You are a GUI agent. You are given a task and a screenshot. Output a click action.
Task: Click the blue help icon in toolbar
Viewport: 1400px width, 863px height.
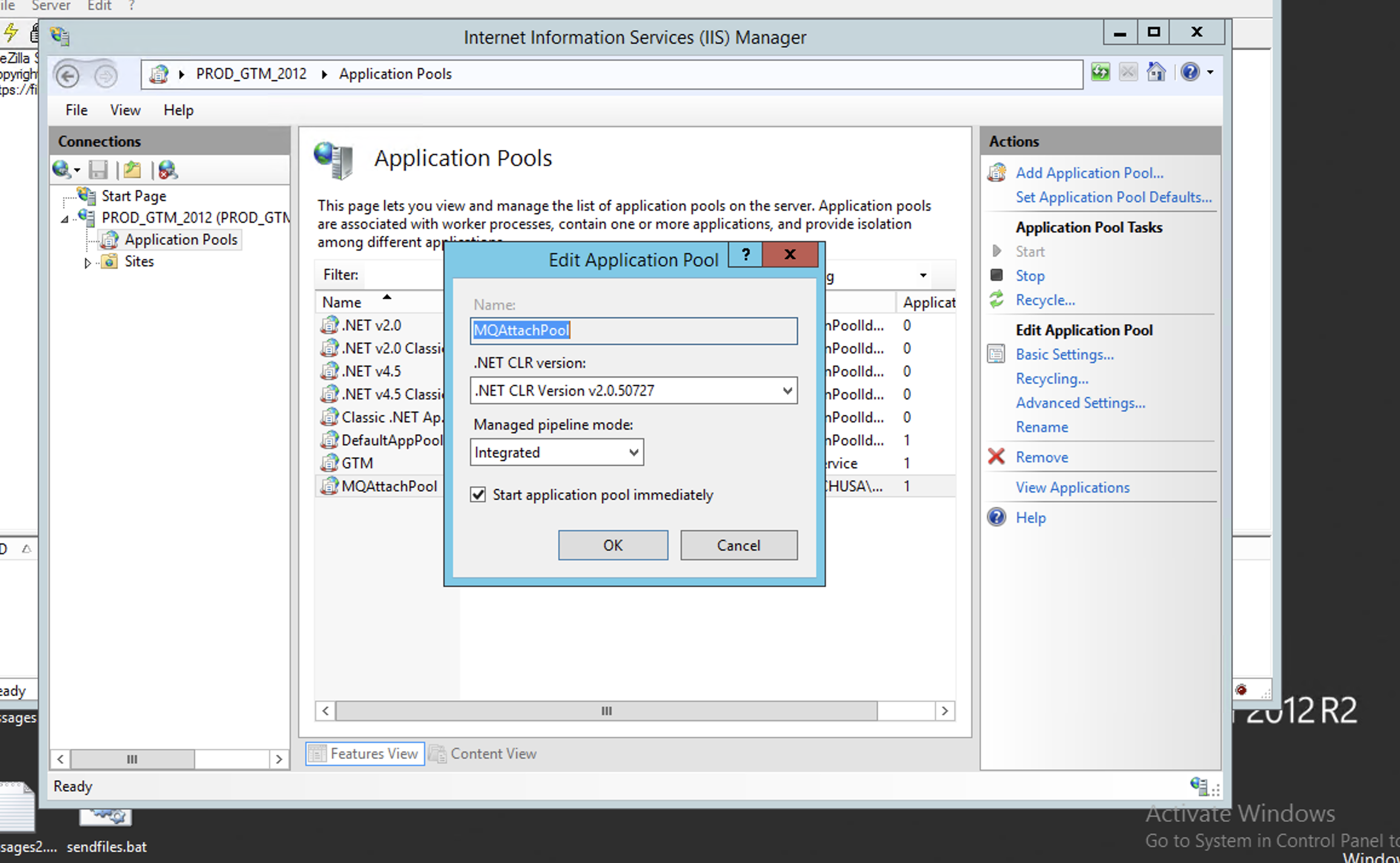pos(1190,73)
